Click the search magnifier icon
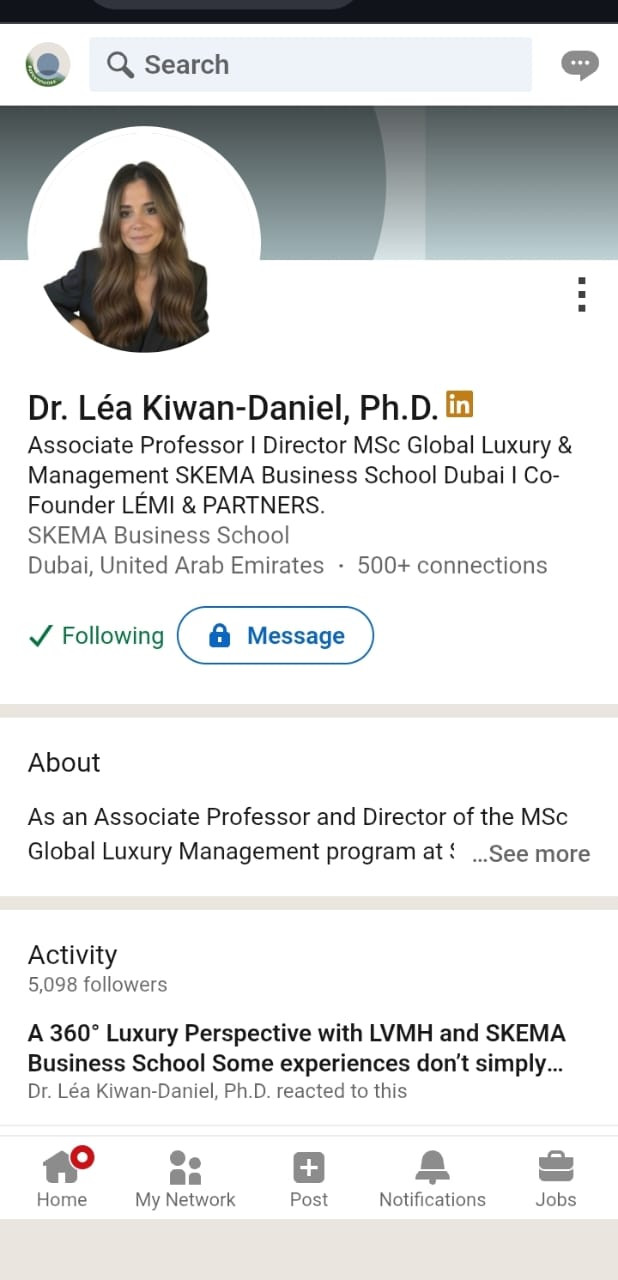 [x=120, y=65]
